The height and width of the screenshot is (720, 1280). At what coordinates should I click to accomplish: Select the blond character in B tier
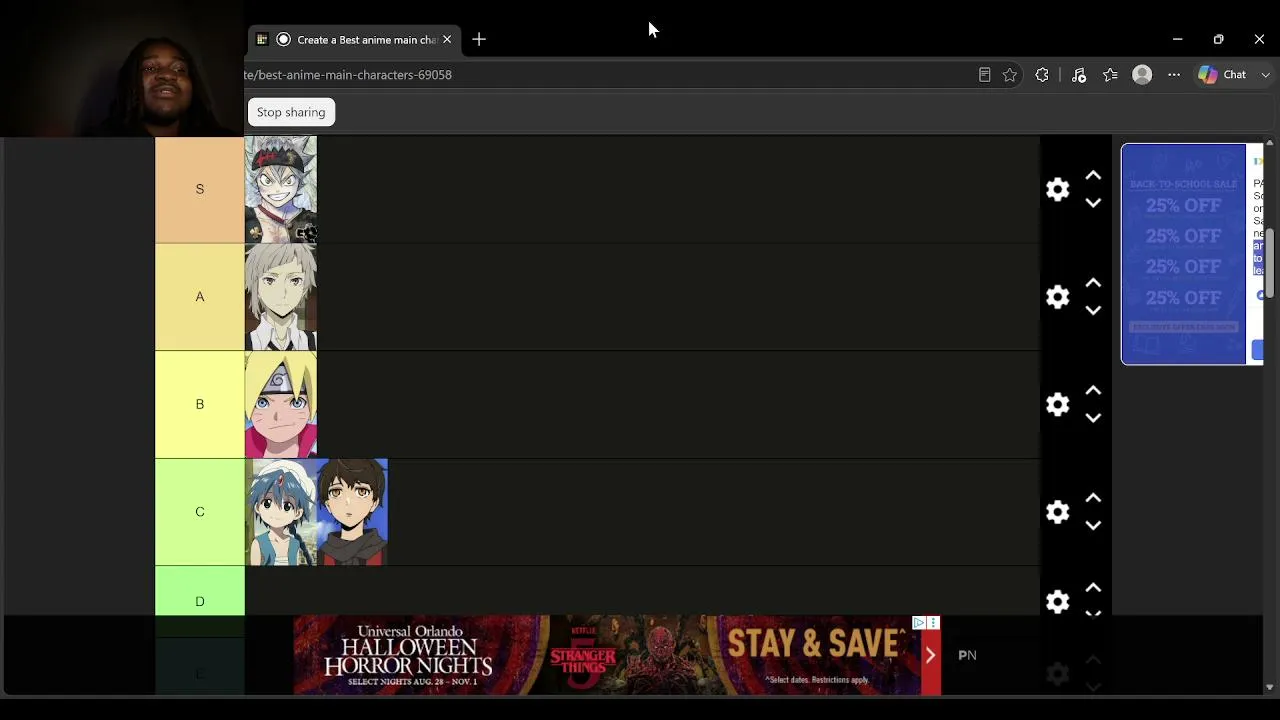coord(281,405)
